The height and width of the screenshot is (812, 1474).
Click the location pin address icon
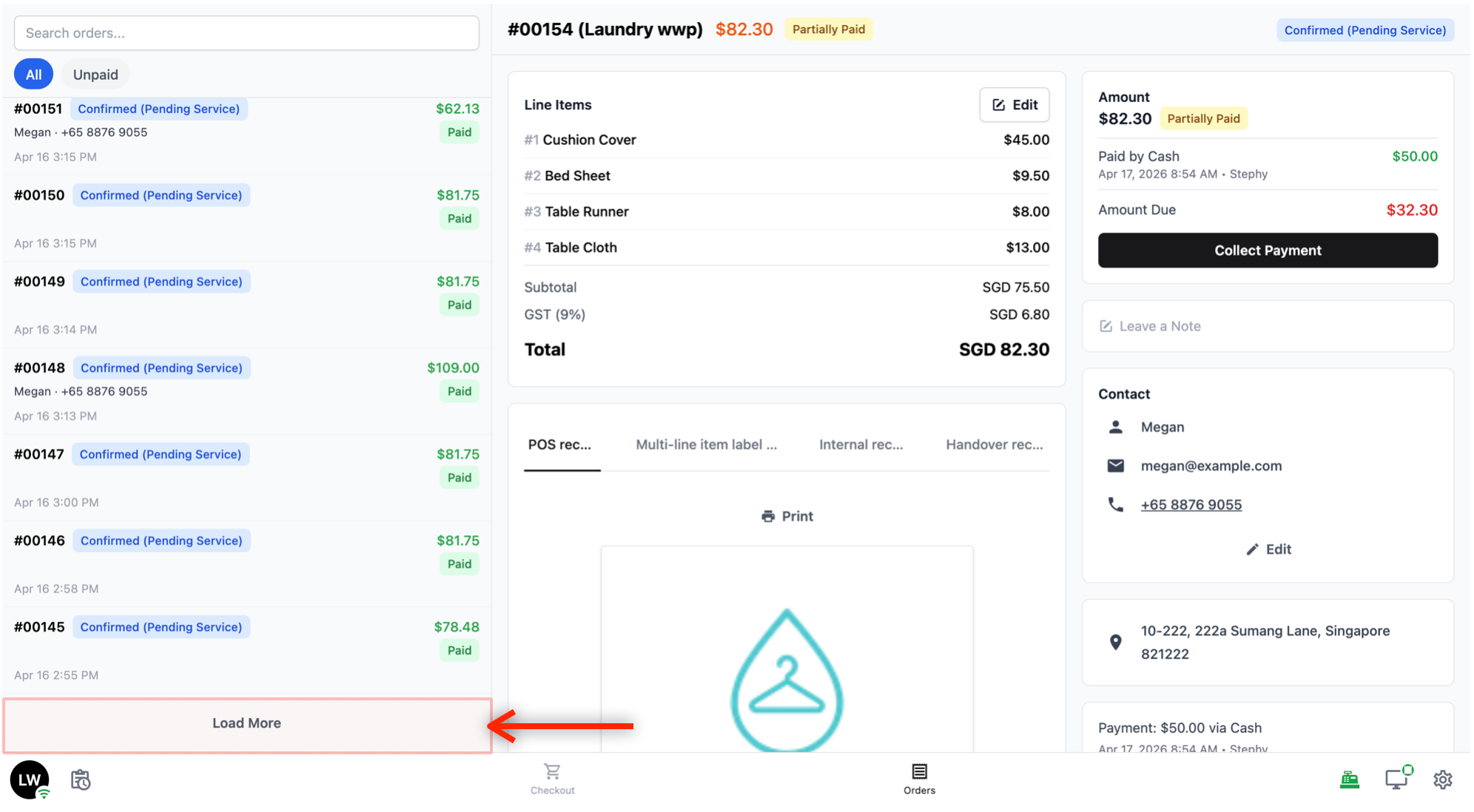pyautogui.click(x=1115, y=642)
